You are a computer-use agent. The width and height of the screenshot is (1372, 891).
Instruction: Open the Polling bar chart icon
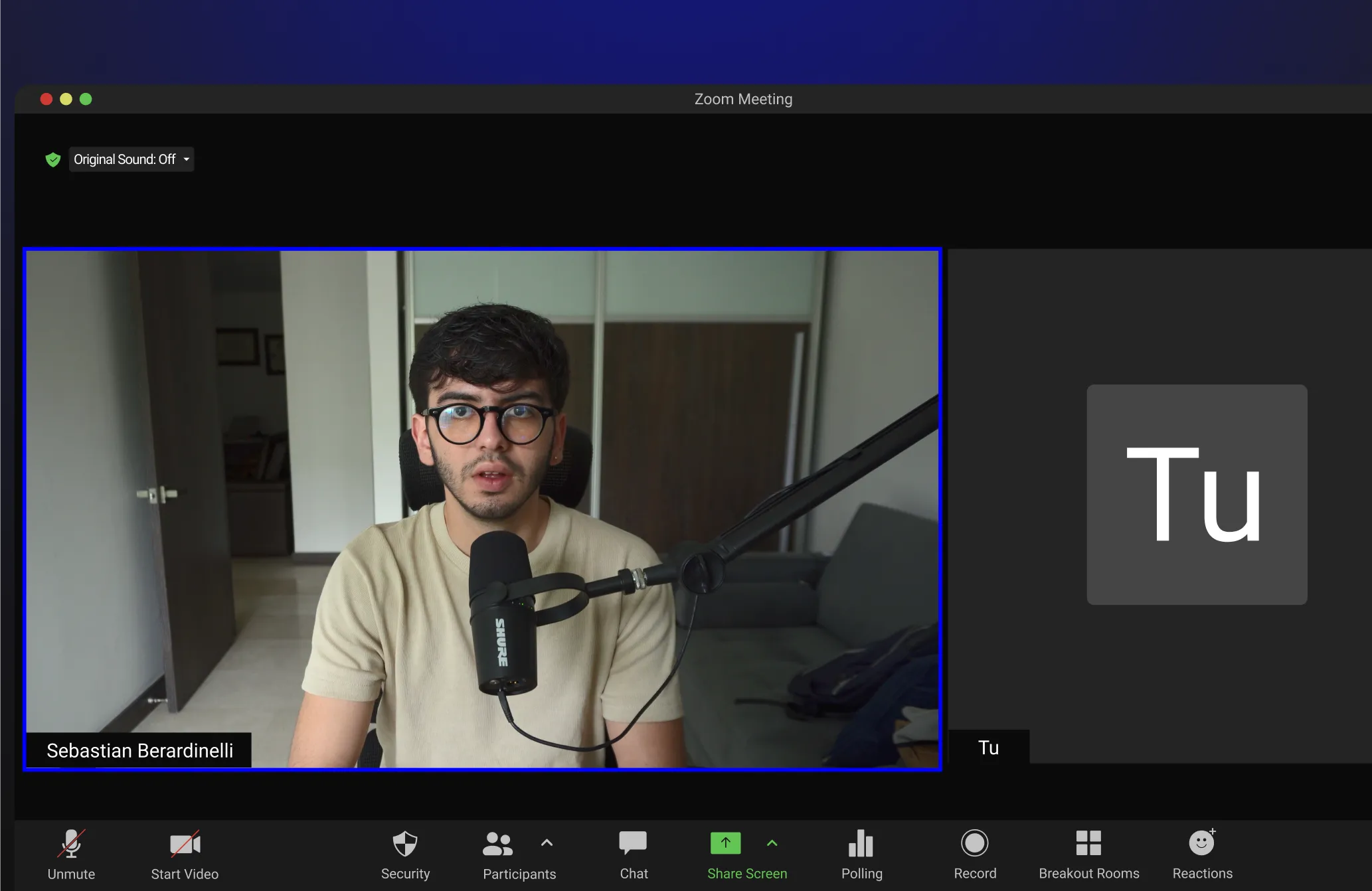tap(861, 845)
